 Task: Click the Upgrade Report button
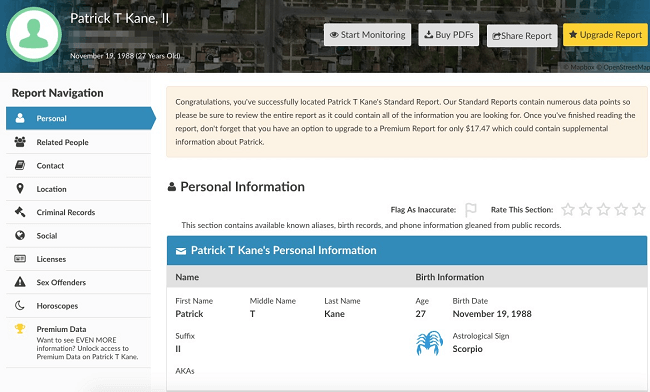tap(605, 35)
